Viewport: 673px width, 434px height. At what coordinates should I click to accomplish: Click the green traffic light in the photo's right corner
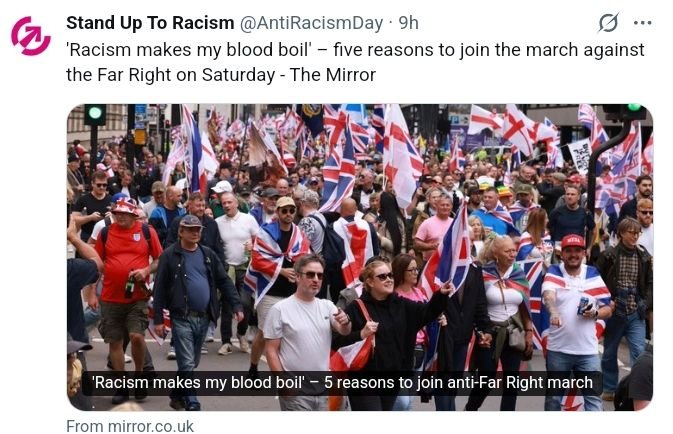tap(634, 107)
